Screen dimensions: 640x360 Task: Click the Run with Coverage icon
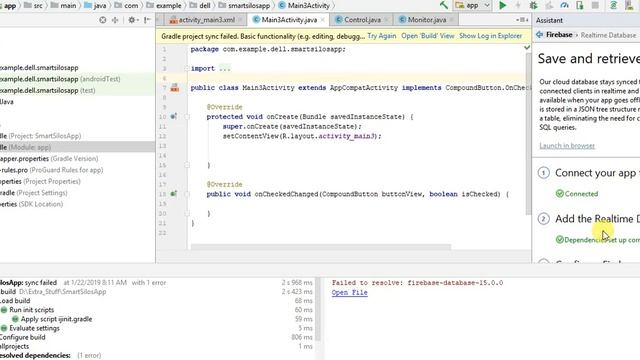tap(549, 5)
